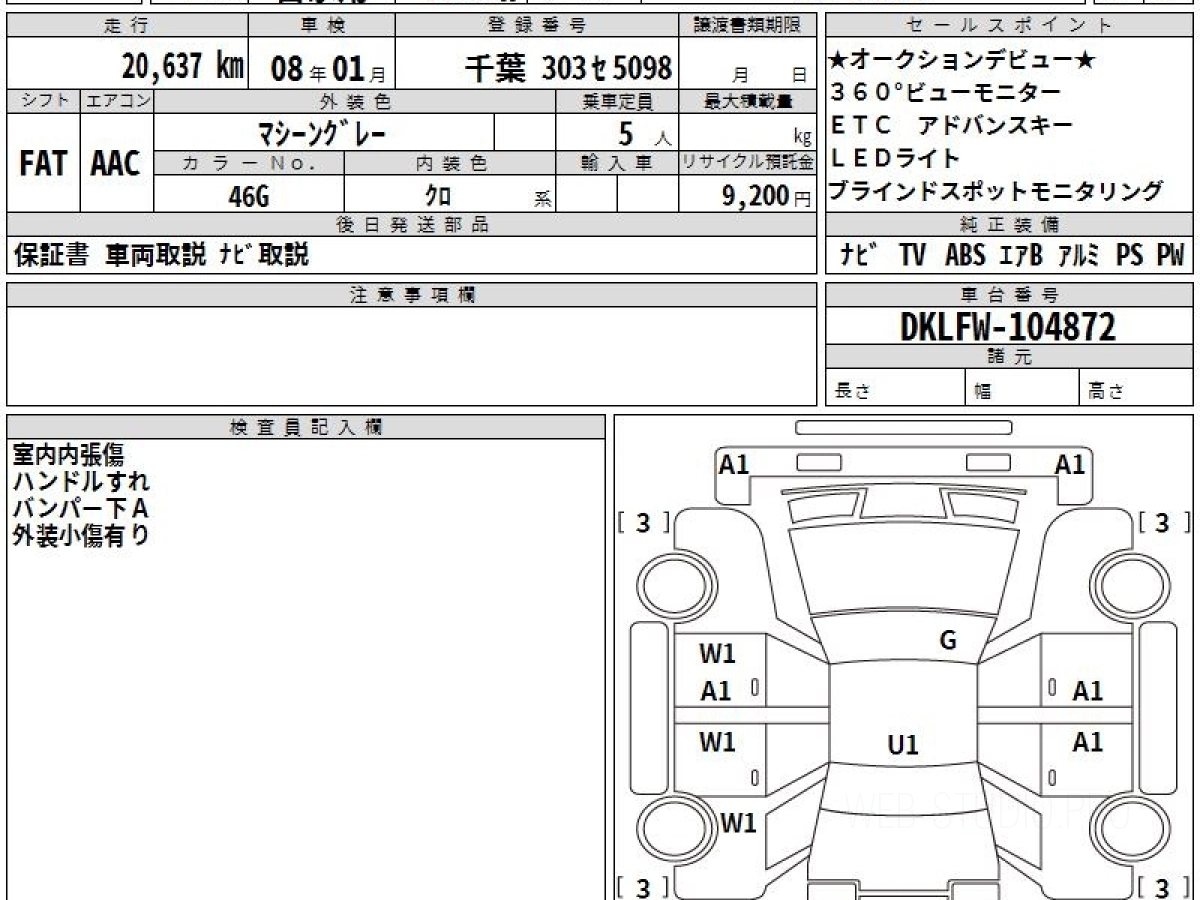Click the 純正装備 header
The height and width of the screenshot is (900, 1200).
(1010, 224)
